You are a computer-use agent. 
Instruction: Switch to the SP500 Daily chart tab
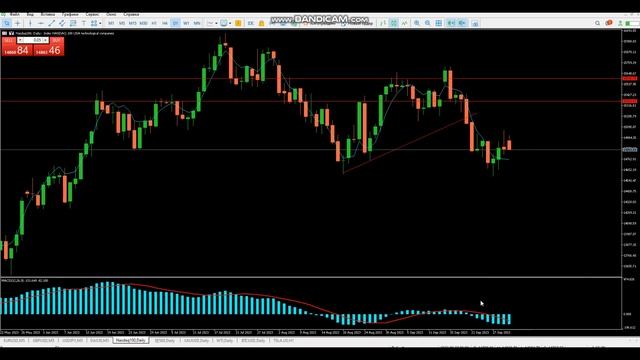(x=164, y=340)
